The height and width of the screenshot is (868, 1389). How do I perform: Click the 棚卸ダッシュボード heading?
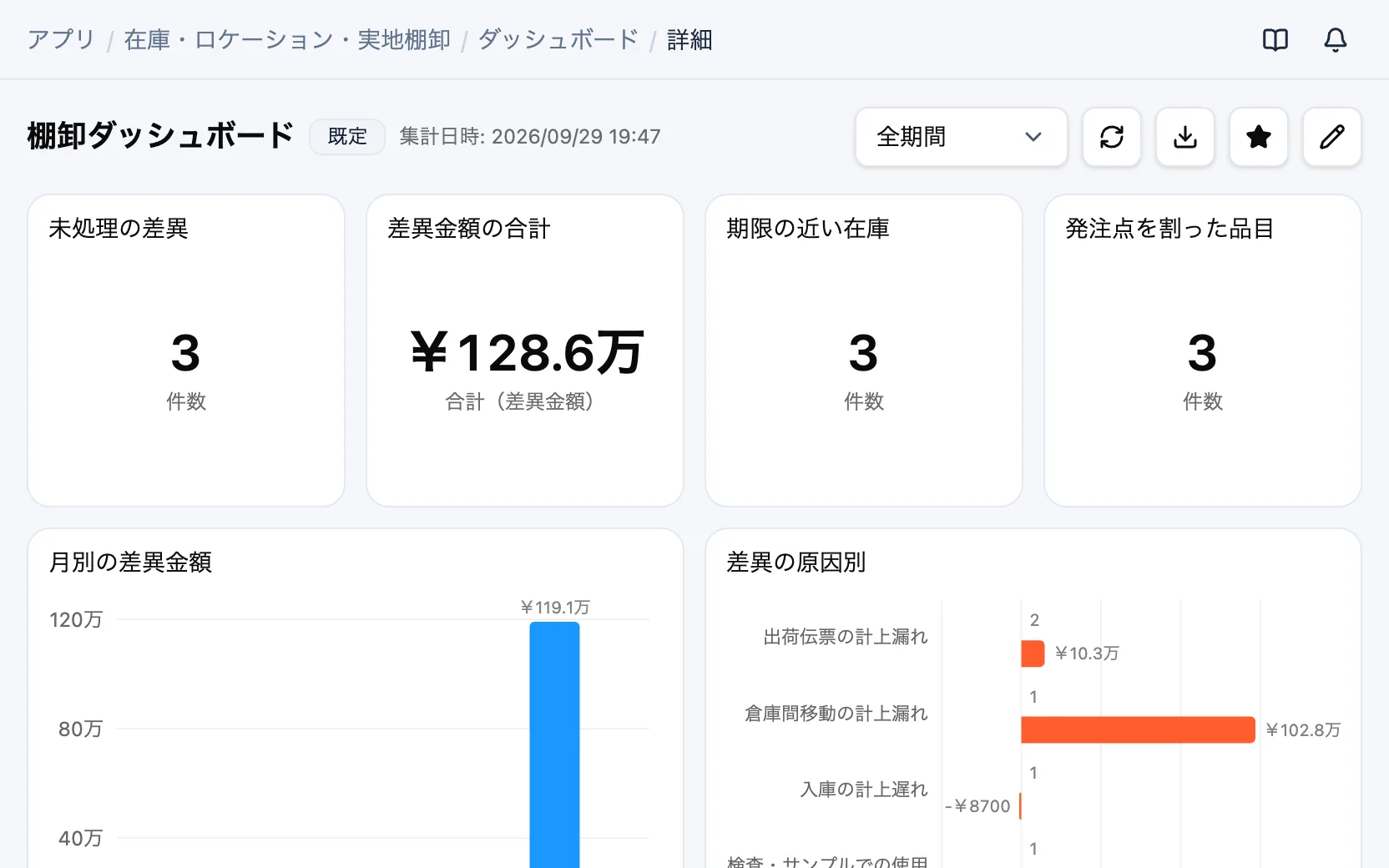160,135
